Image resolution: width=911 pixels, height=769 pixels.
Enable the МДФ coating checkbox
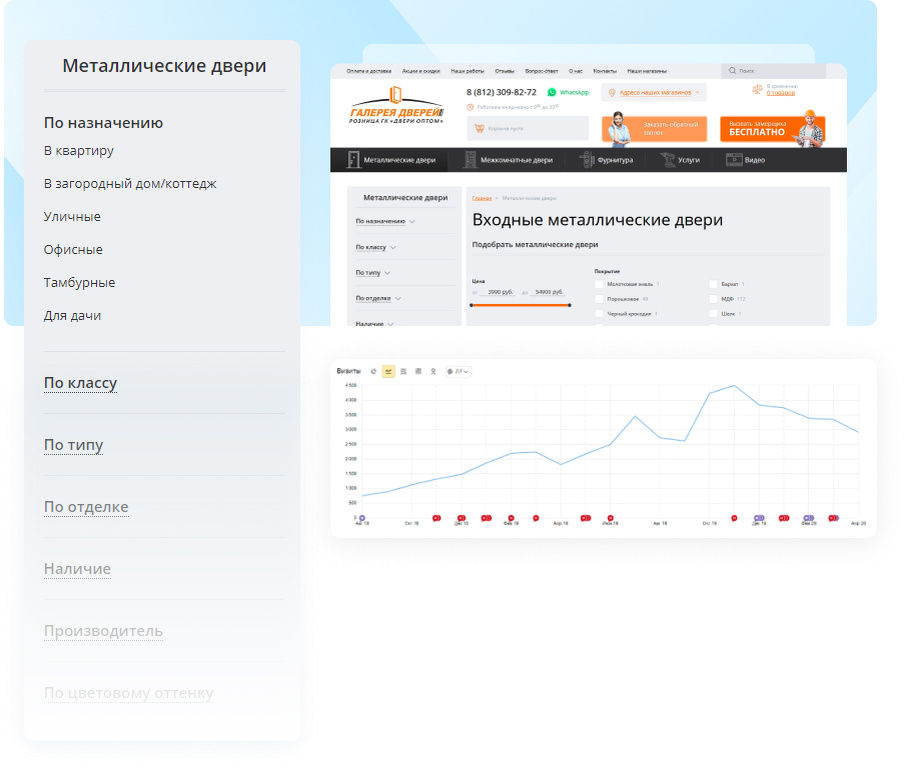(x=713, y=299)
